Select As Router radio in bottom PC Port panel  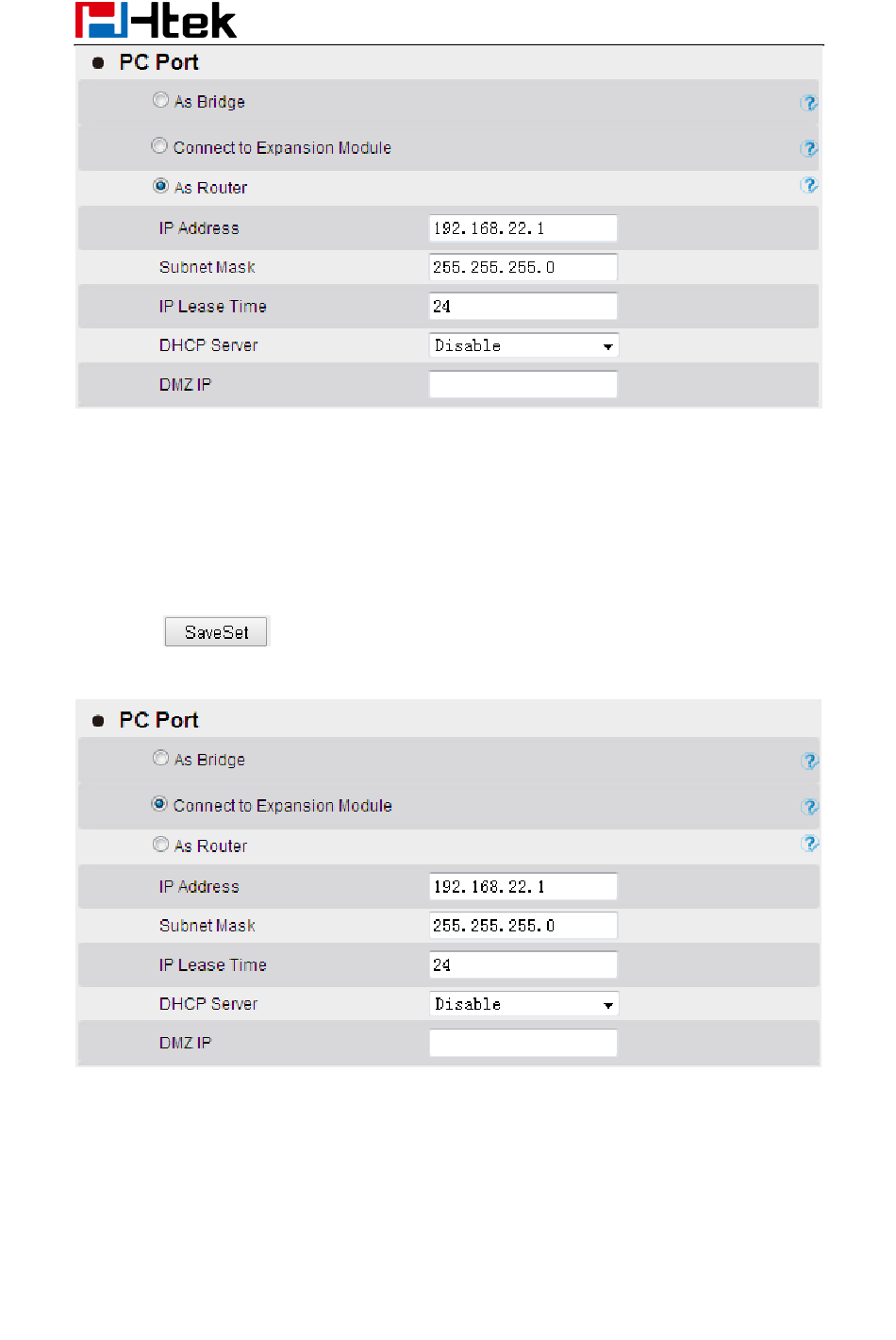[160, 845]
